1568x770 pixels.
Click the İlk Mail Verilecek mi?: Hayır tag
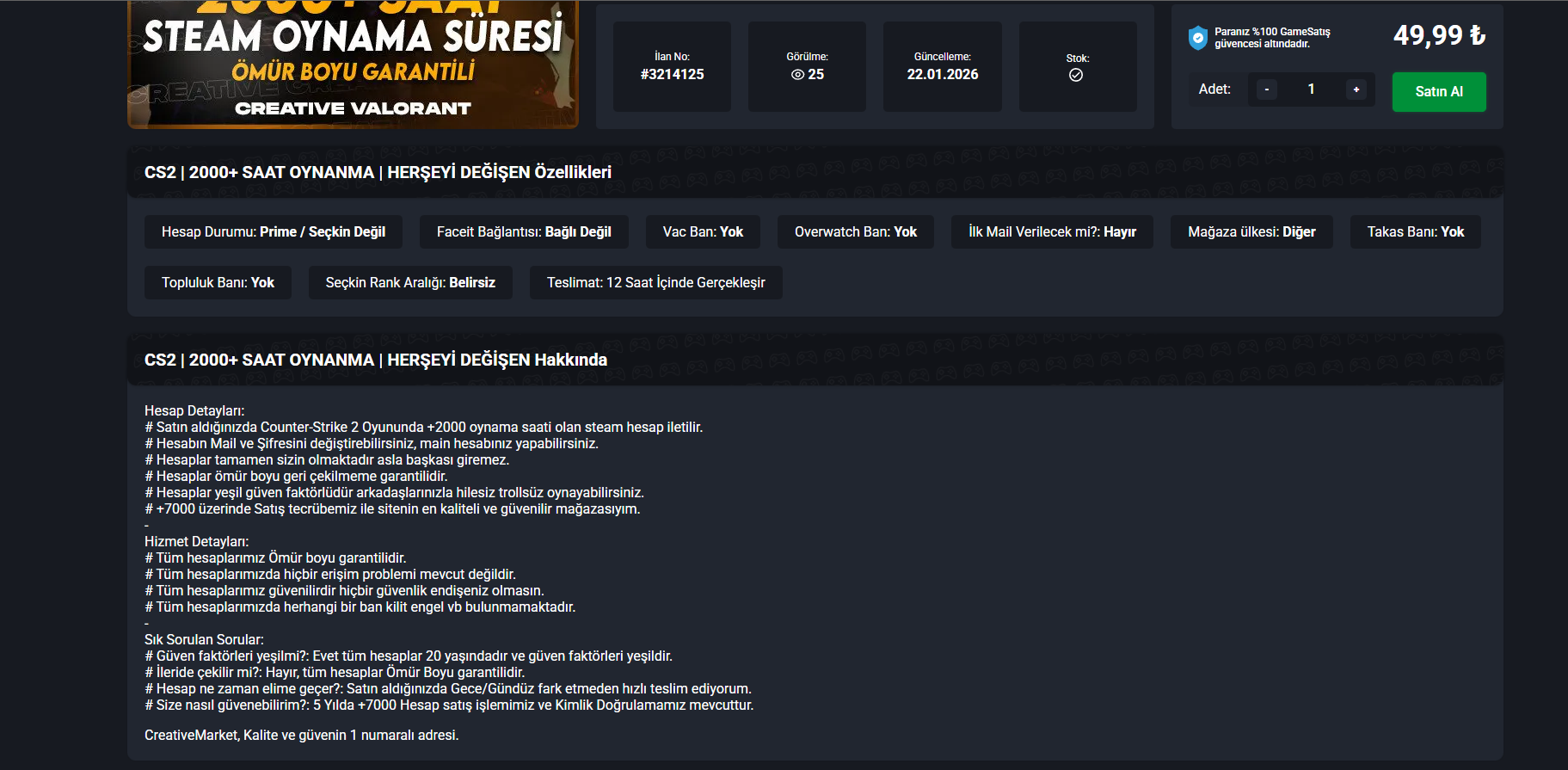tap(1052, 231)
